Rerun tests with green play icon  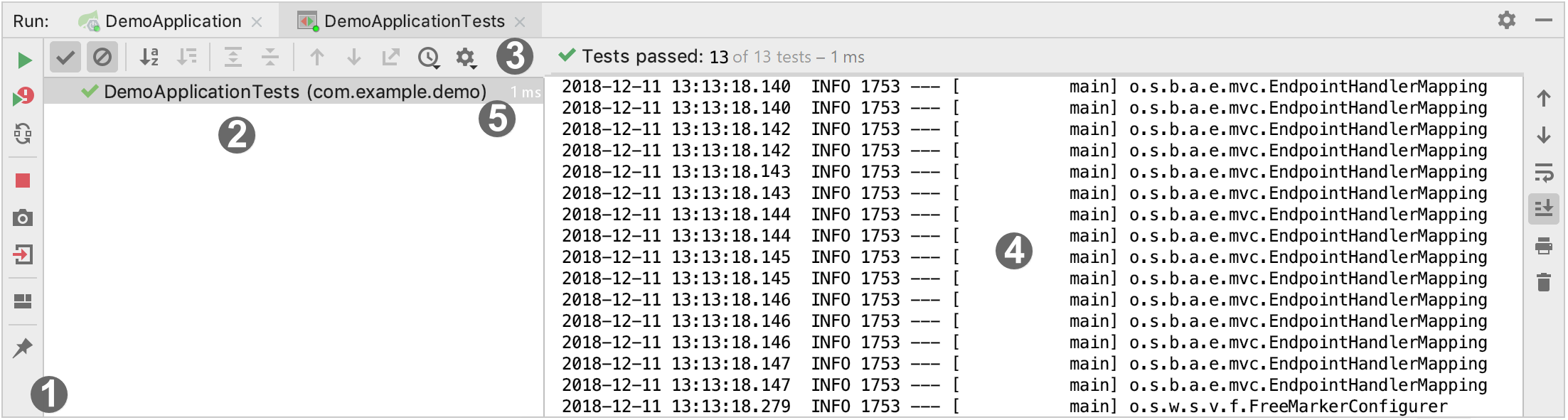pos(24,60)
